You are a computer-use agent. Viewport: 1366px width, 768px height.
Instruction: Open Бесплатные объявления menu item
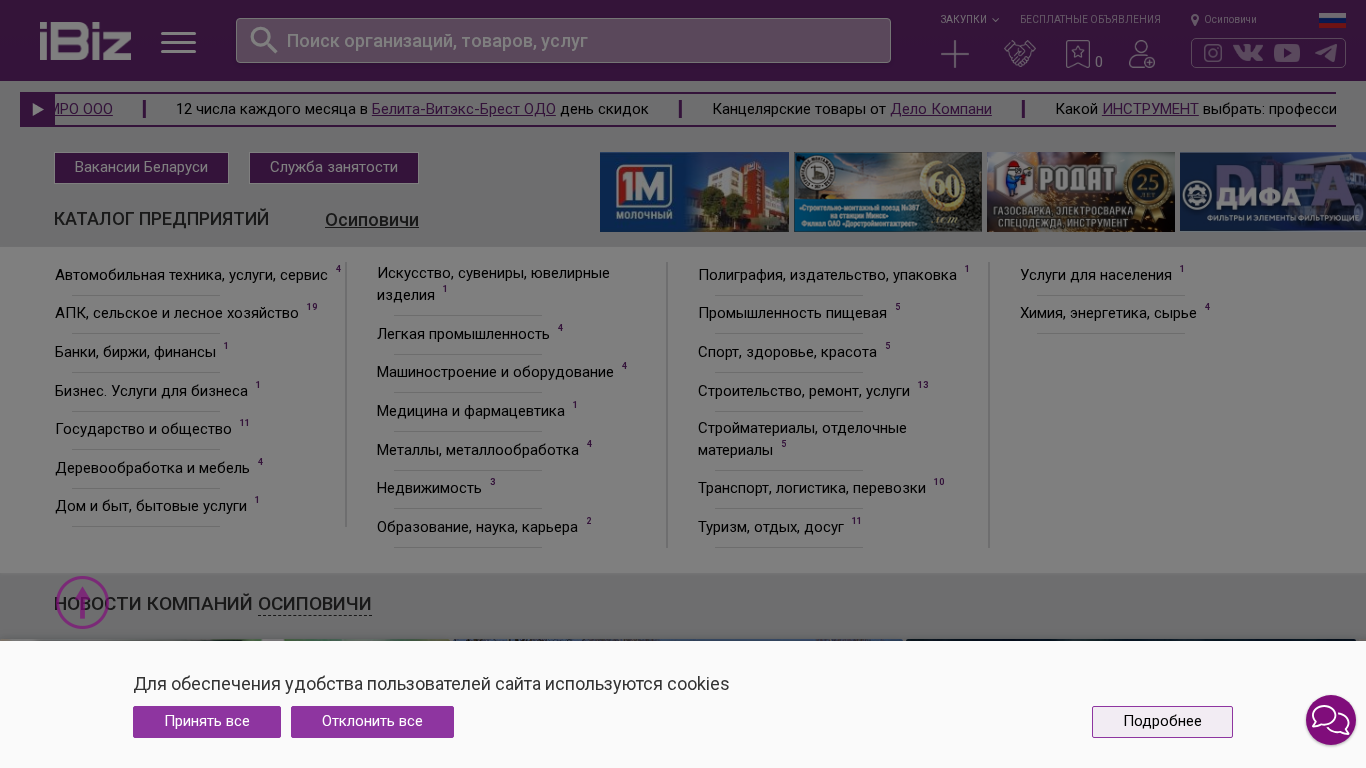pos(1090,20)
